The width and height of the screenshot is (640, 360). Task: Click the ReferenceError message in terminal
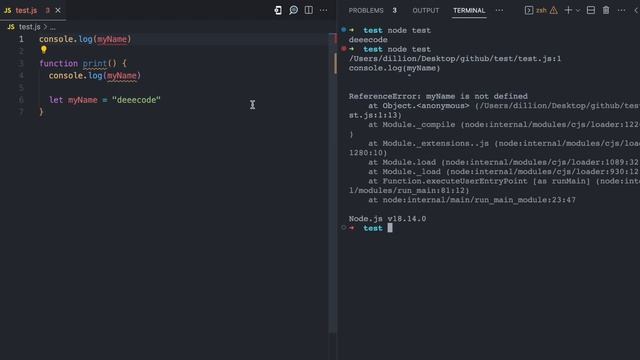click(438, 96)
